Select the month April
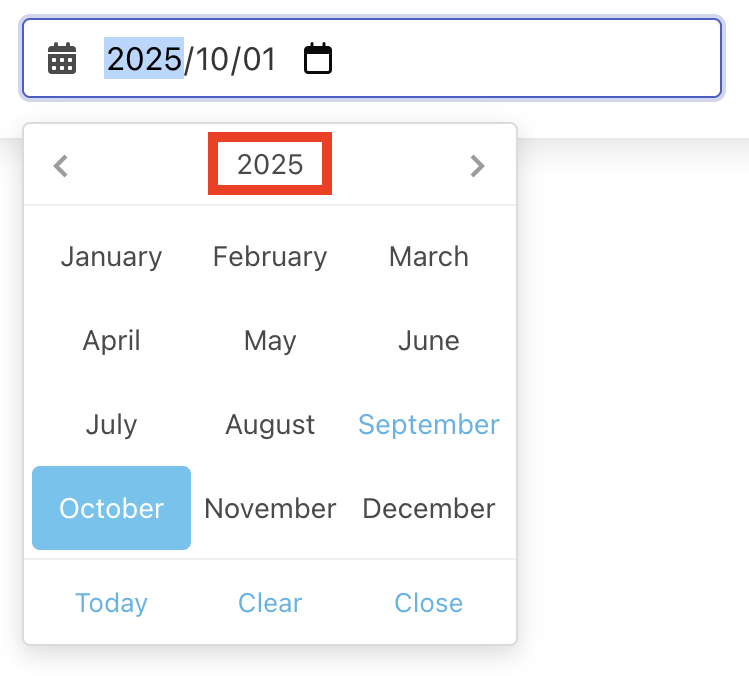This screenshot has width=749, height=676. [x=111, y=341]
